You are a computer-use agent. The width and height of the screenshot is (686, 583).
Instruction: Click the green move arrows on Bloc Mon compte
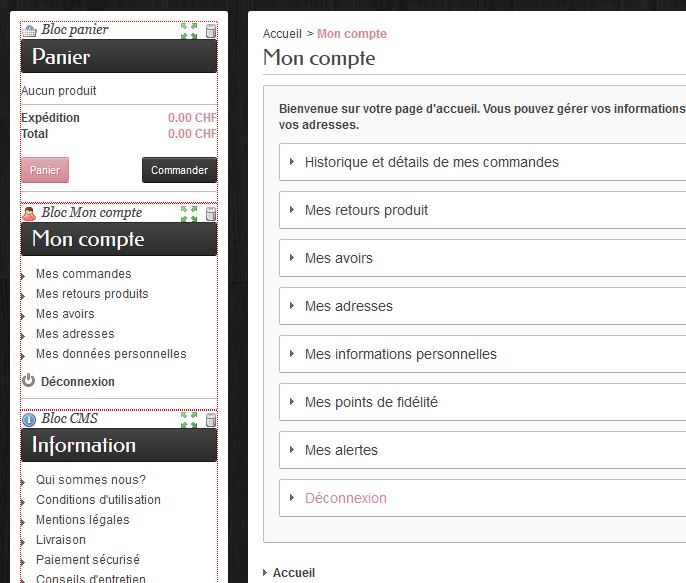[189, 214]
